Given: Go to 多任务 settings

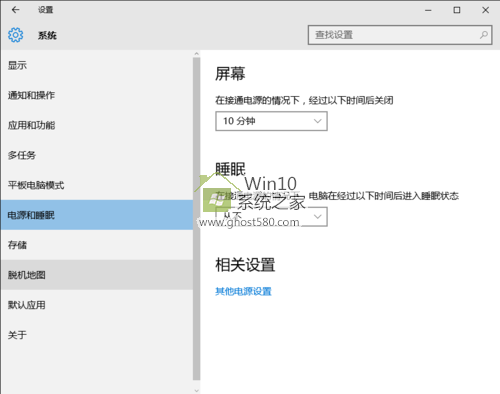Looking at the screenshot, I should pyautogui.click(x=97, y=155).
